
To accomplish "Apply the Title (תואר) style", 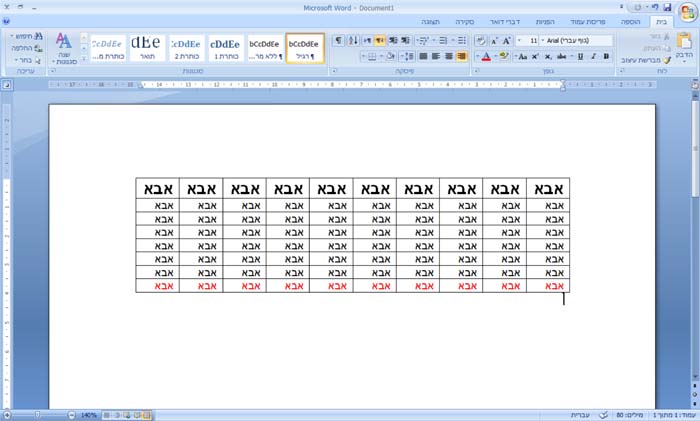I will pos(147,48).
